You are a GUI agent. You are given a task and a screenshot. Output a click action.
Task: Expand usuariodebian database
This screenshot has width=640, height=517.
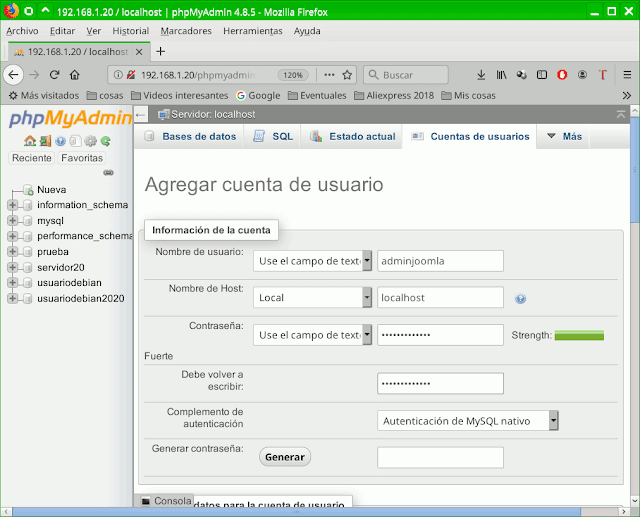coord(13,282)
